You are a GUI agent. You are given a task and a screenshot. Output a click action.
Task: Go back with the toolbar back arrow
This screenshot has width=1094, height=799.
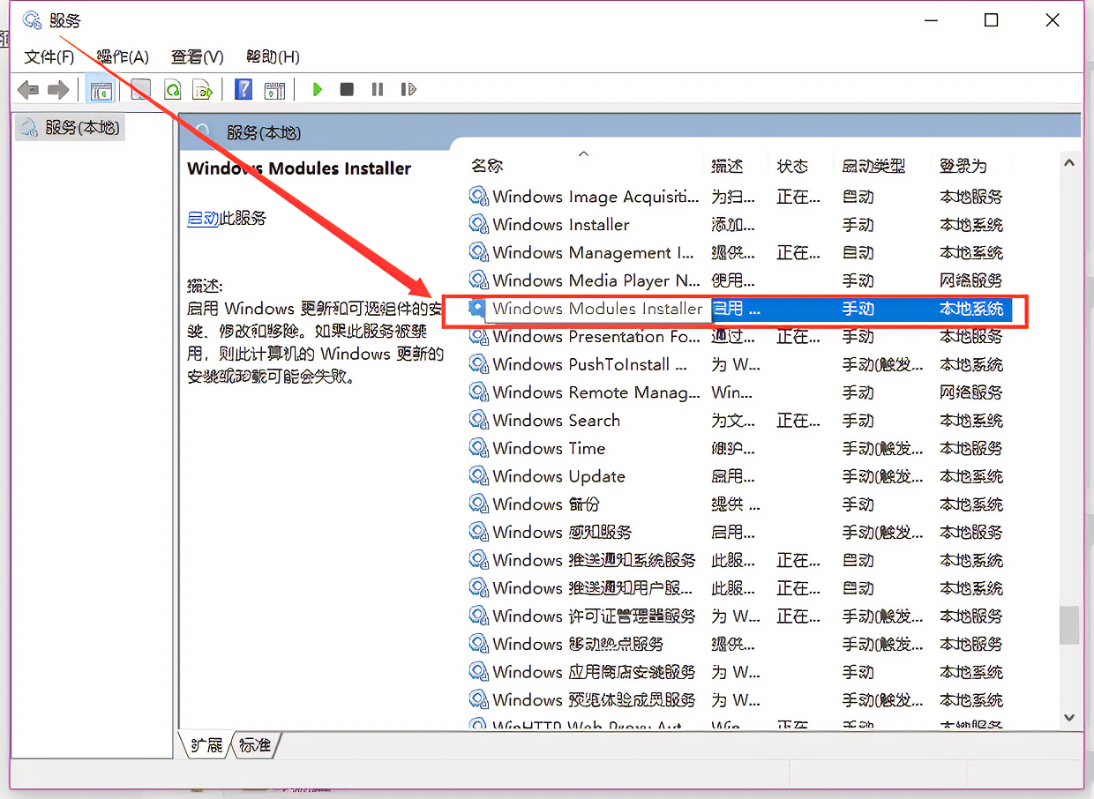[x=28, y=89]
